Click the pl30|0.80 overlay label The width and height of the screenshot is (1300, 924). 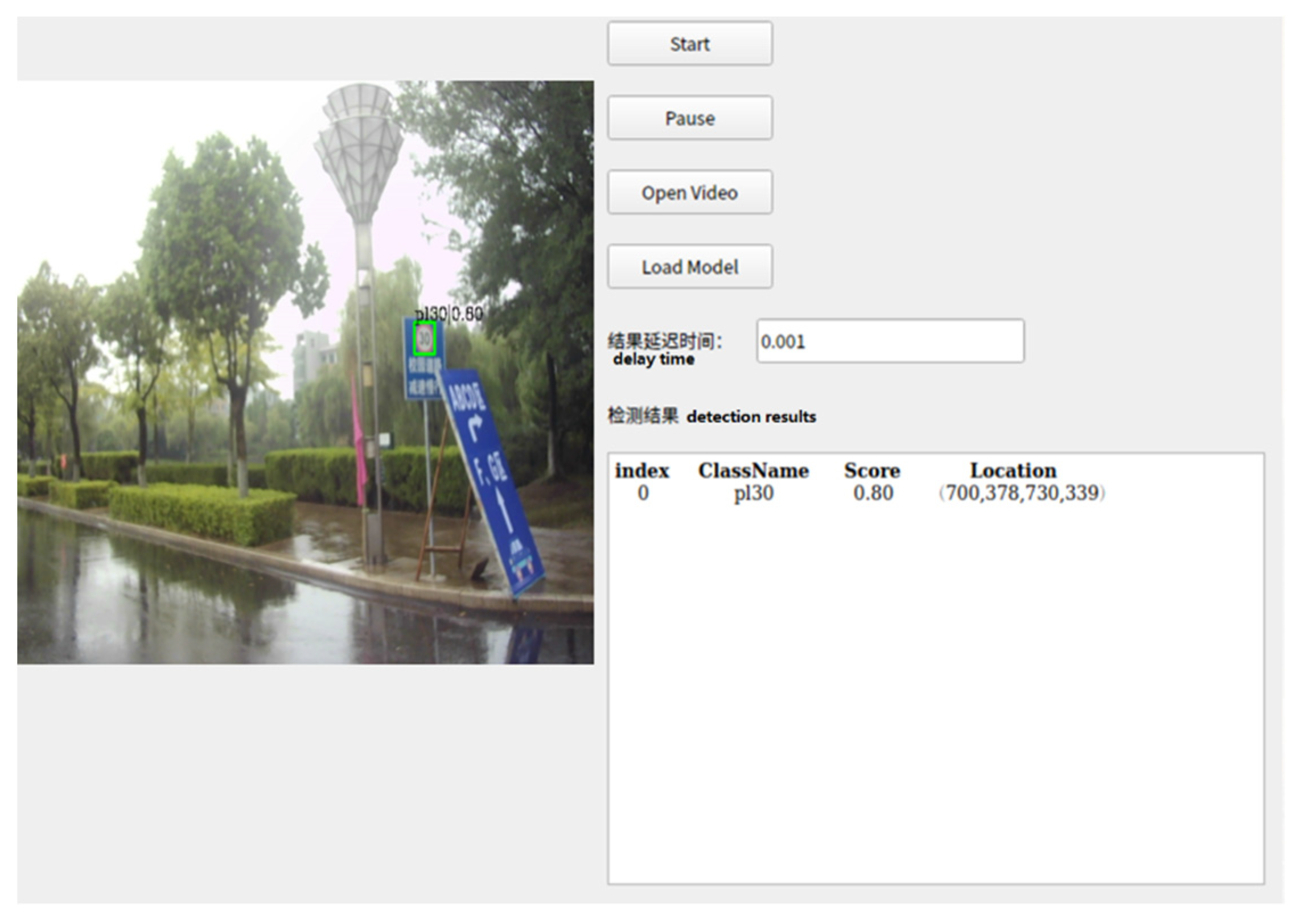tap(449, 313)
